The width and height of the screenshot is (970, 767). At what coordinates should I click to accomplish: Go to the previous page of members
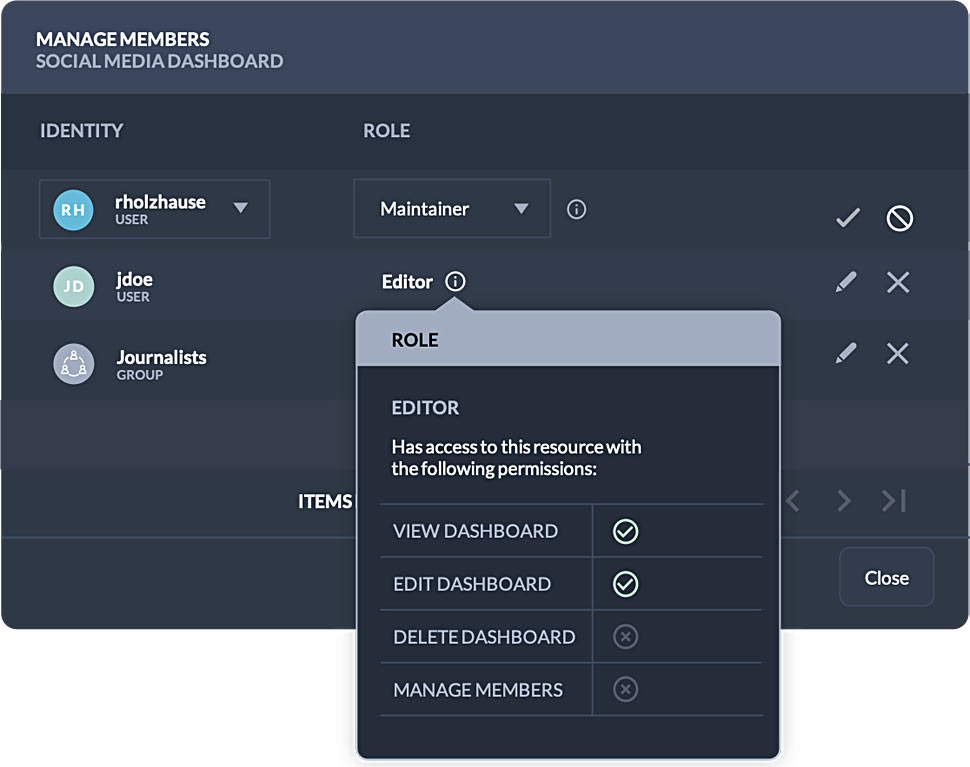pos(793,500)
